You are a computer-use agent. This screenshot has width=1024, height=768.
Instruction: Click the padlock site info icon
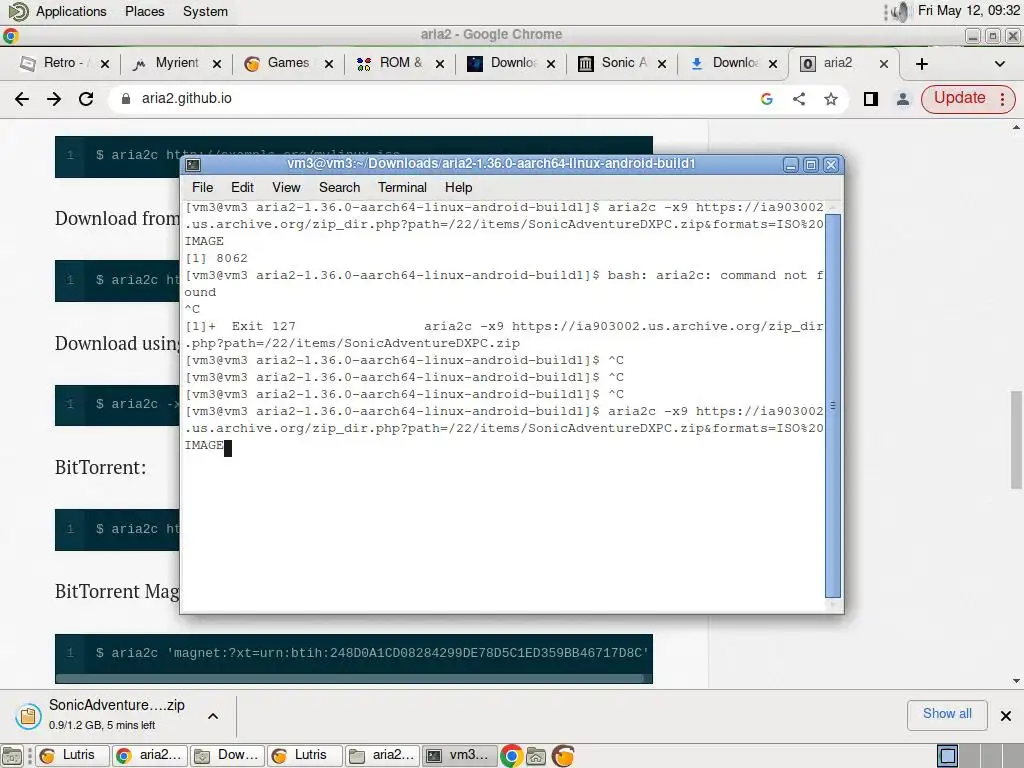[x=126, y=99]
